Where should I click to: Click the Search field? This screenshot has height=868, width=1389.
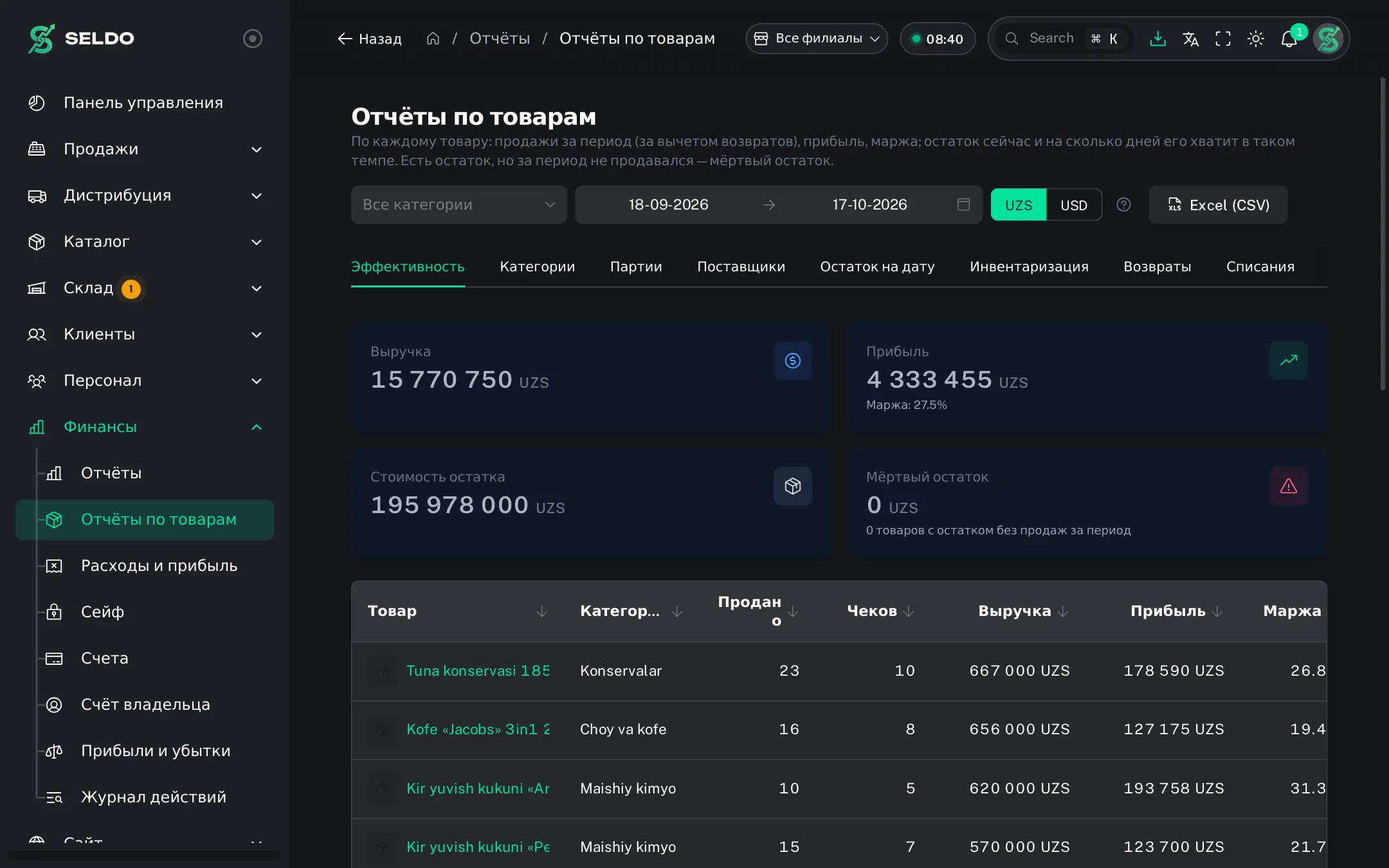point(1062,39)
